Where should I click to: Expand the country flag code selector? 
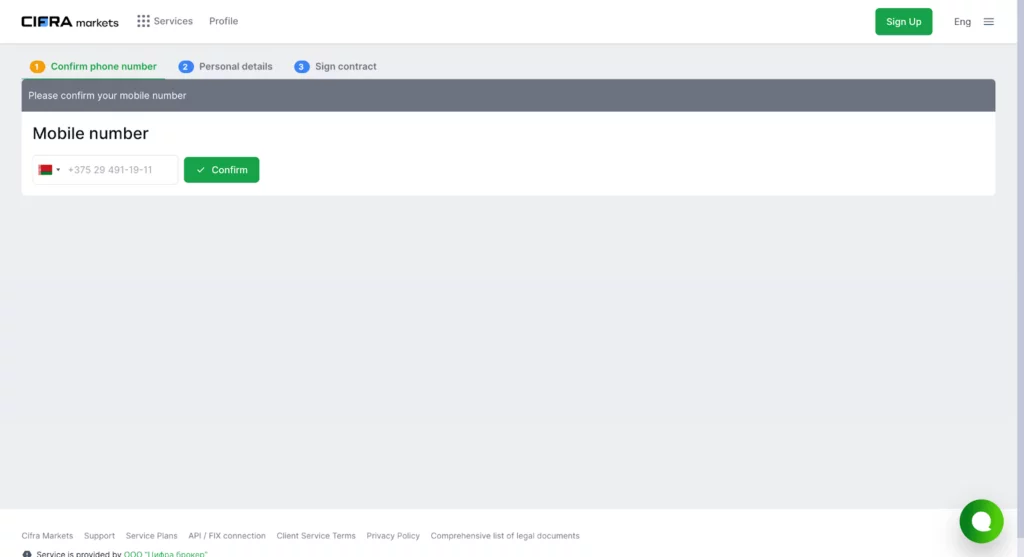coord(49,170)
